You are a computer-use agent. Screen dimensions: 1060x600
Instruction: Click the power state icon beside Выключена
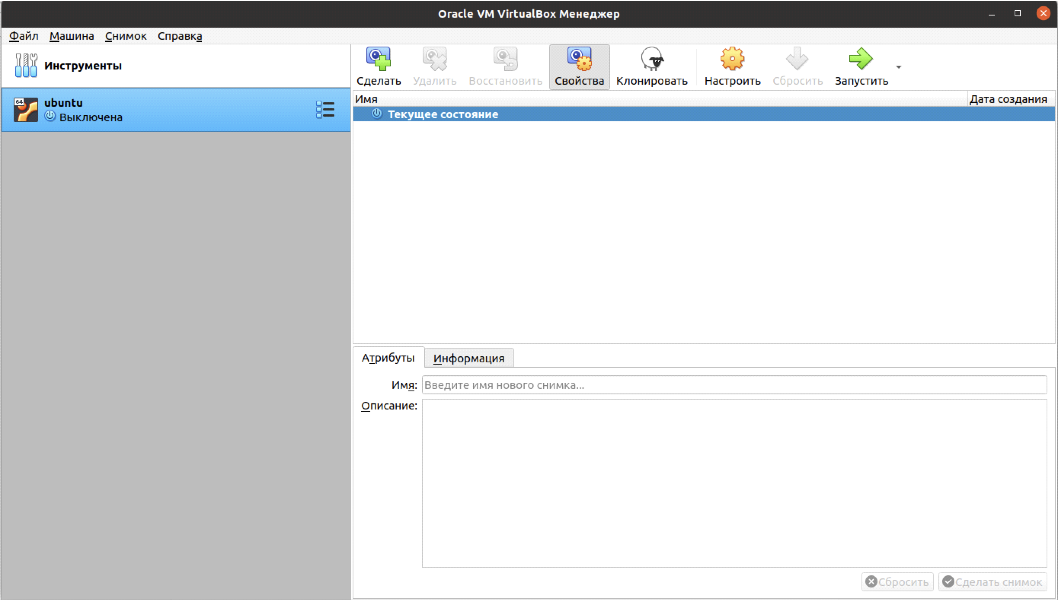(50, 116)
